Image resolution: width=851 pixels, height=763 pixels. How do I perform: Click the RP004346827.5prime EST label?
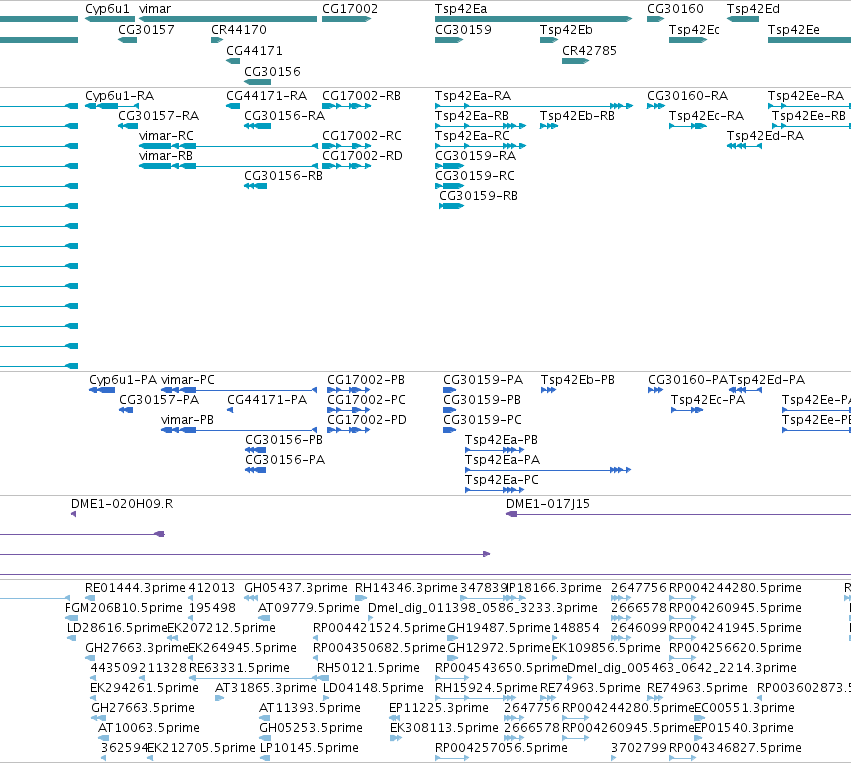pos(735,748)
